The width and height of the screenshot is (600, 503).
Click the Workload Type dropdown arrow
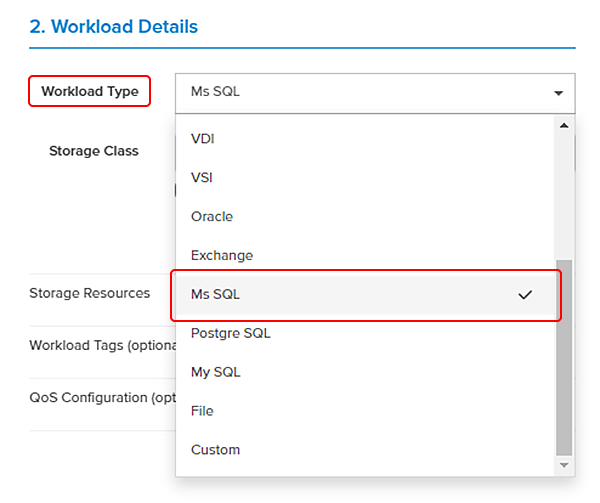click(x=558, y=93)
